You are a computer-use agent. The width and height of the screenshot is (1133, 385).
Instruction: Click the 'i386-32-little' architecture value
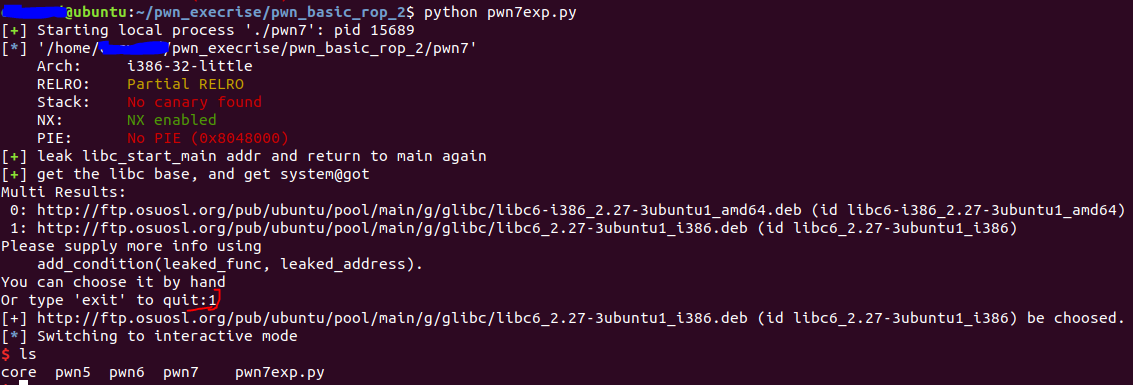click(190, 66)
